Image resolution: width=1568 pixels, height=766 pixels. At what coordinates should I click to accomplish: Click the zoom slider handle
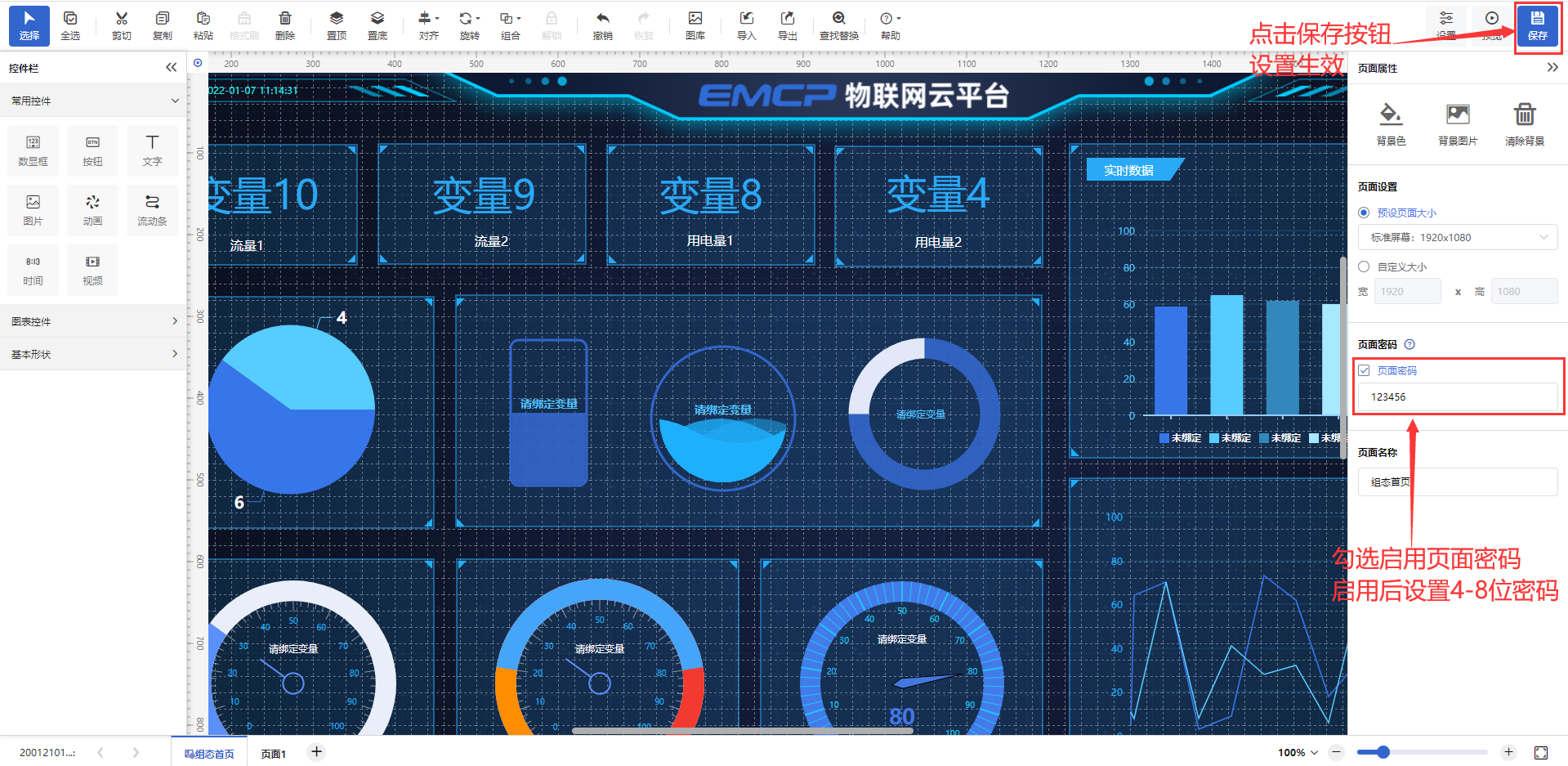click(1383, 752)
